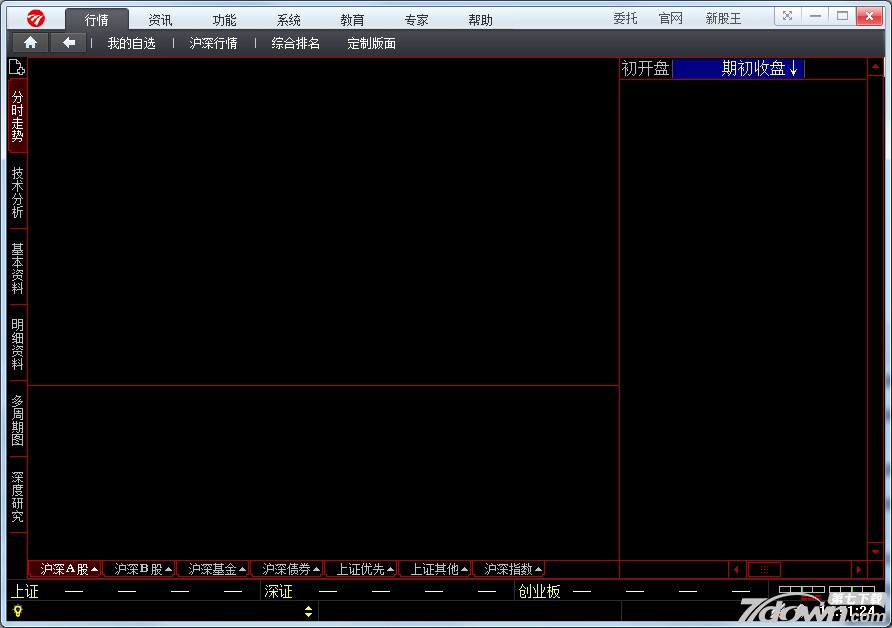Expand the 沪深B股 bottom tab

click(139, 569)
